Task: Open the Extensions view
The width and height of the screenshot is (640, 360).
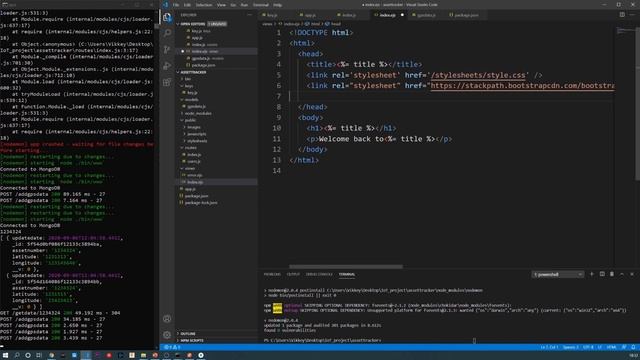Action: click(167, 82)
